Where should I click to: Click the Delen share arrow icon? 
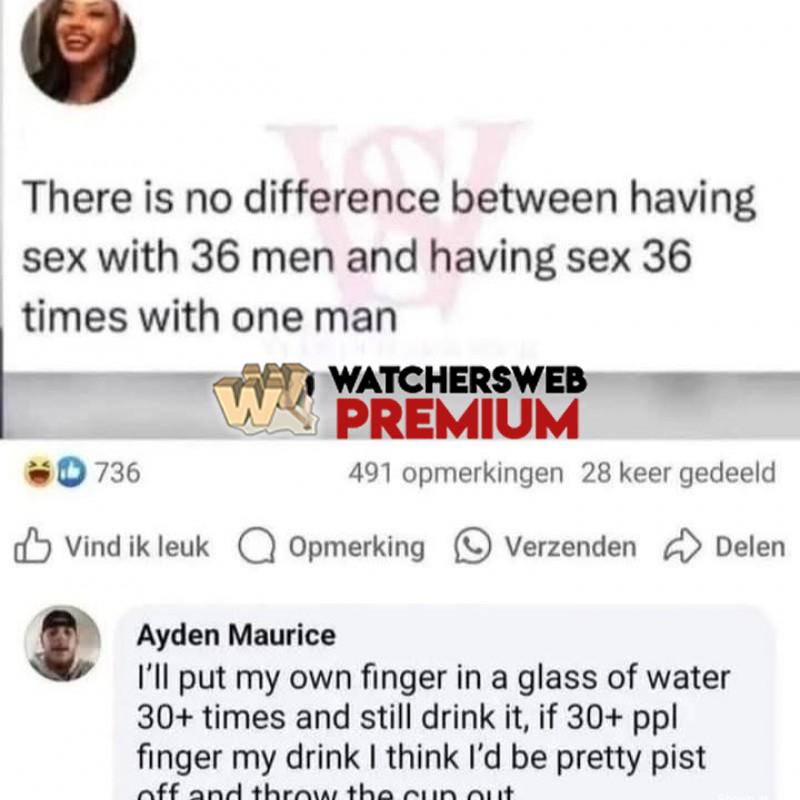[683, 546]
